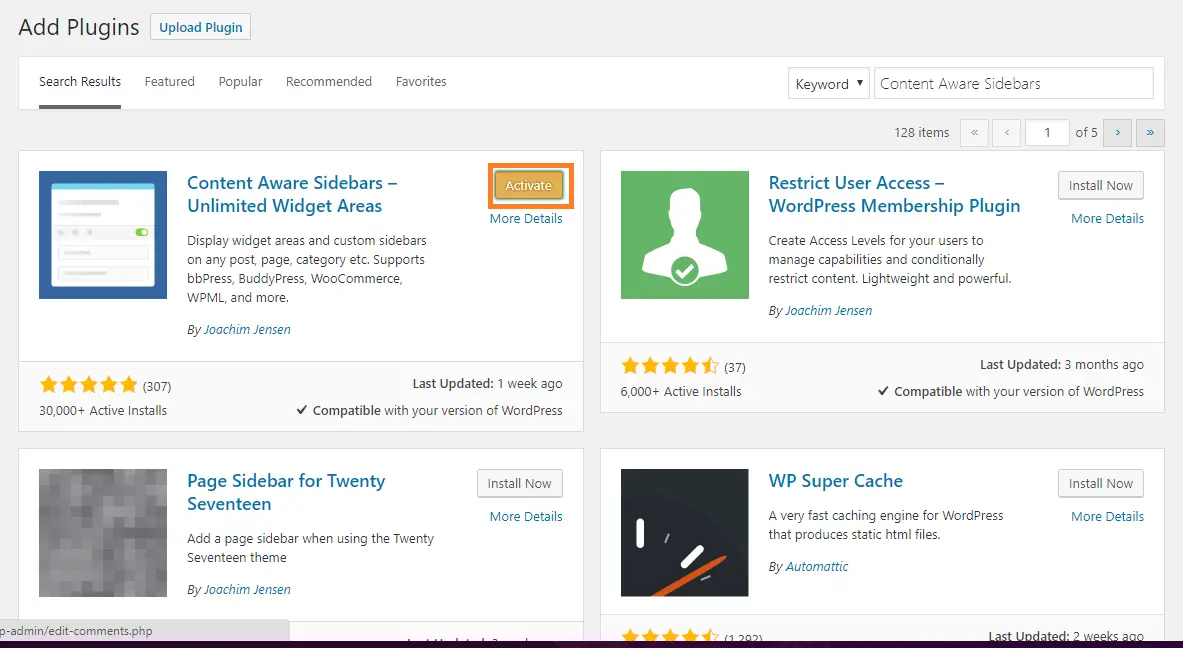Install Page Sidebar for Twenty Seventeen plugin
The image size is (1183, 648).
[520, 484]
